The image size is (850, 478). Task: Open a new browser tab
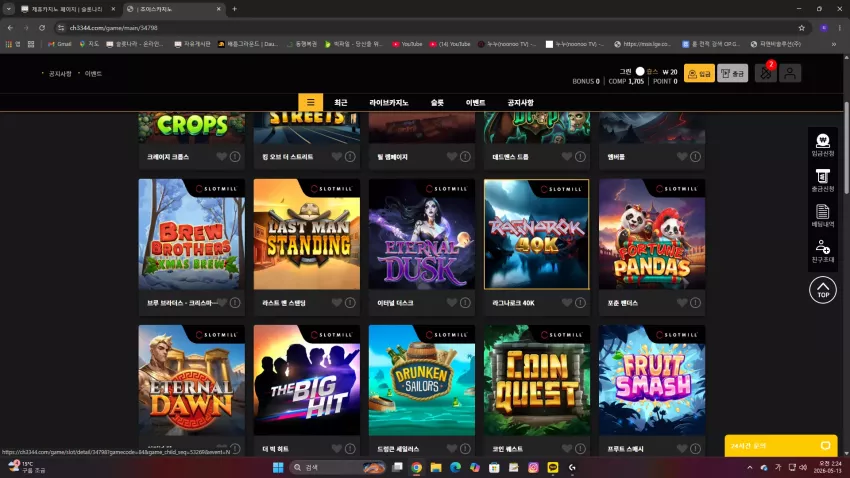pyautogui.click(x=234, y=9)
